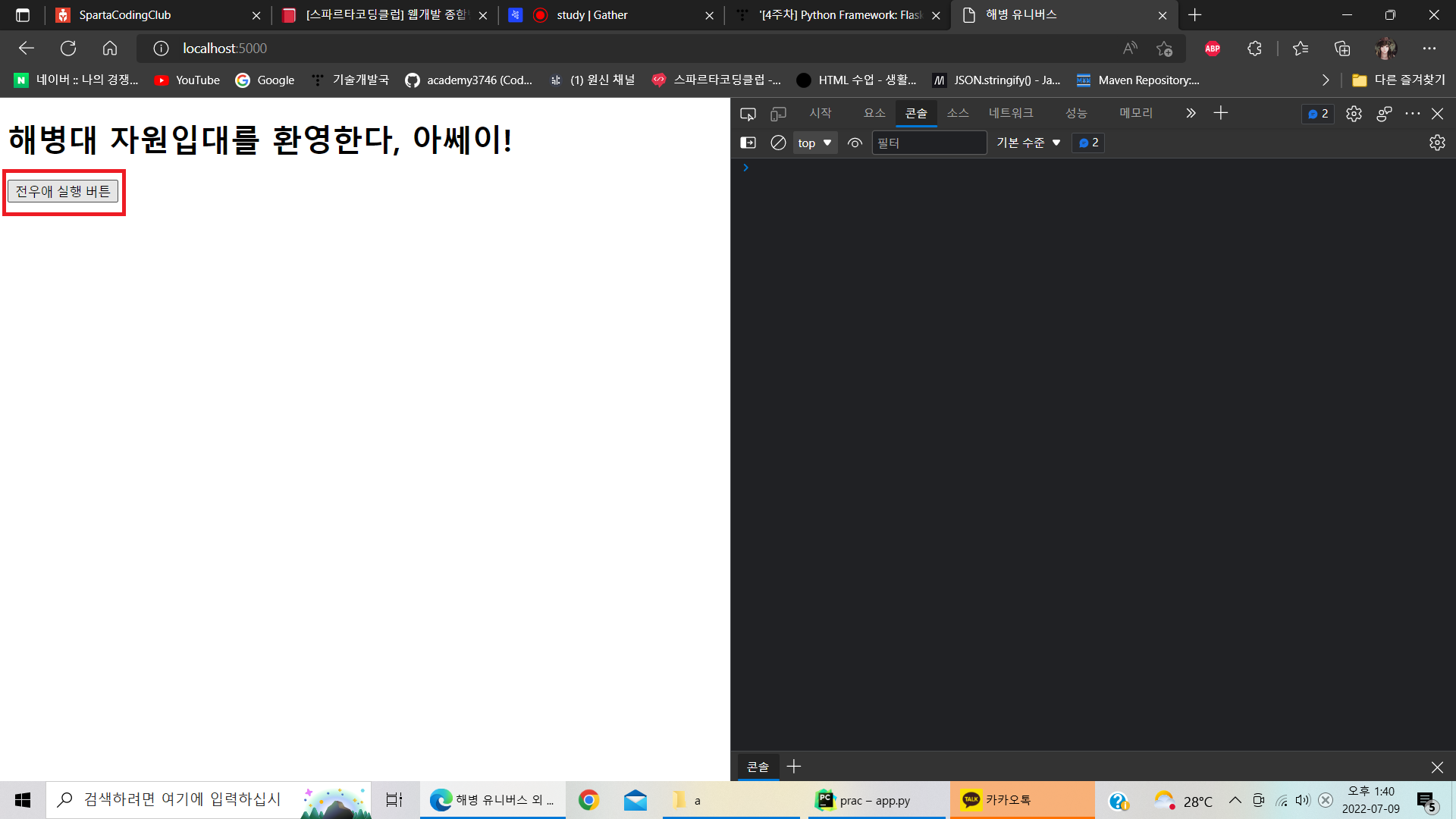Open the YouTube bookmark
The height and width of the screenshot is (819, 1456).
click(x=187, y=80)
